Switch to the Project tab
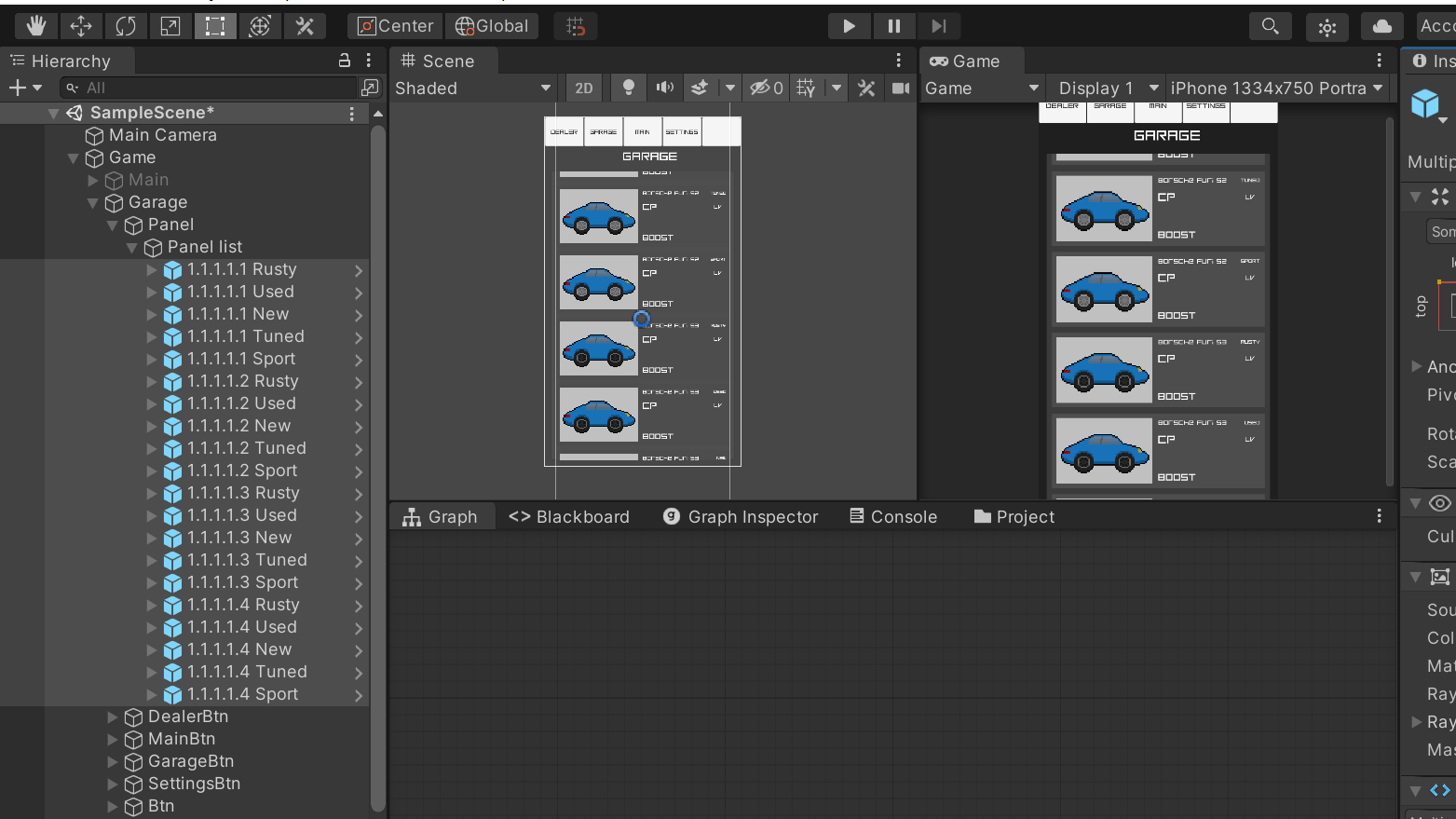Screen dimensions: 1456x819 tap(1014, 517)
